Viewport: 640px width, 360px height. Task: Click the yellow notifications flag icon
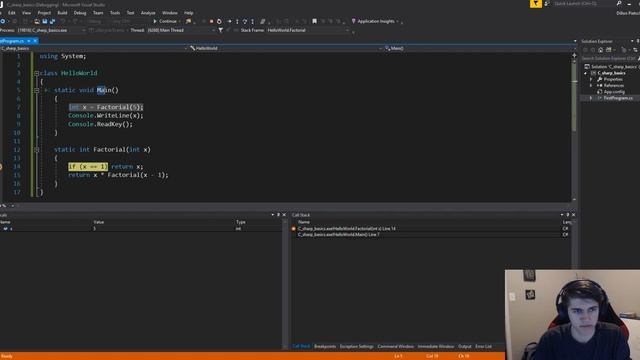click(536, 4)
